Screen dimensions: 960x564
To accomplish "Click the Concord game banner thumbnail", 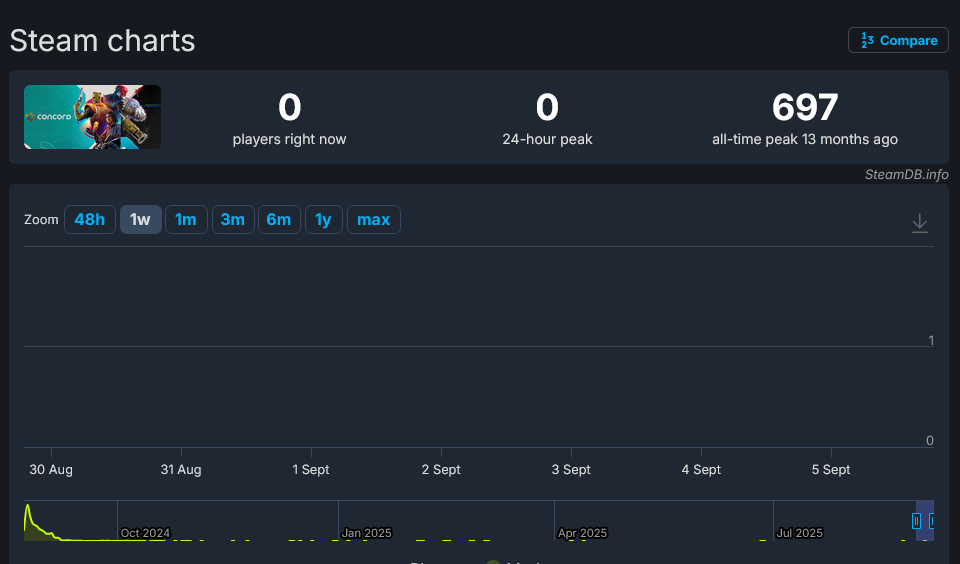I will point(92,117).
